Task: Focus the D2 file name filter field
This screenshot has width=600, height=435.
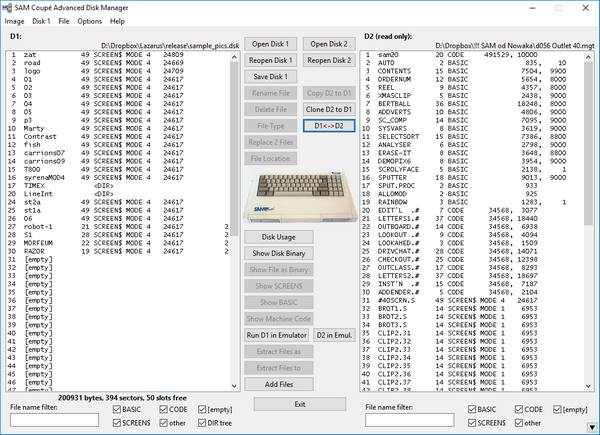Action: (409, 420)
